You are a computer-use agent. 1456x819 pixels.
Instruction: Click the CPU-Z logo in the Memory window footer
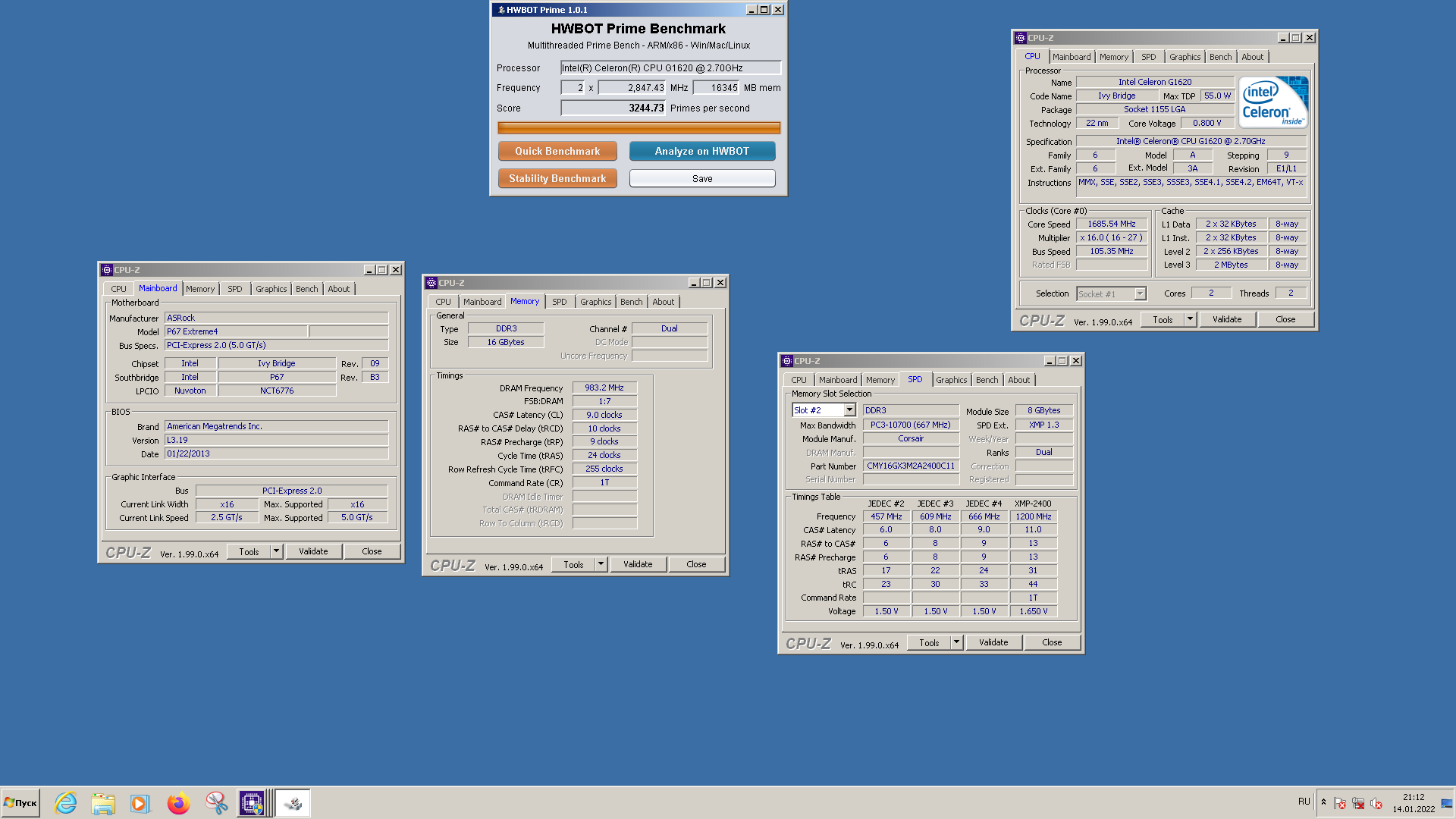(x=453, y=566)
